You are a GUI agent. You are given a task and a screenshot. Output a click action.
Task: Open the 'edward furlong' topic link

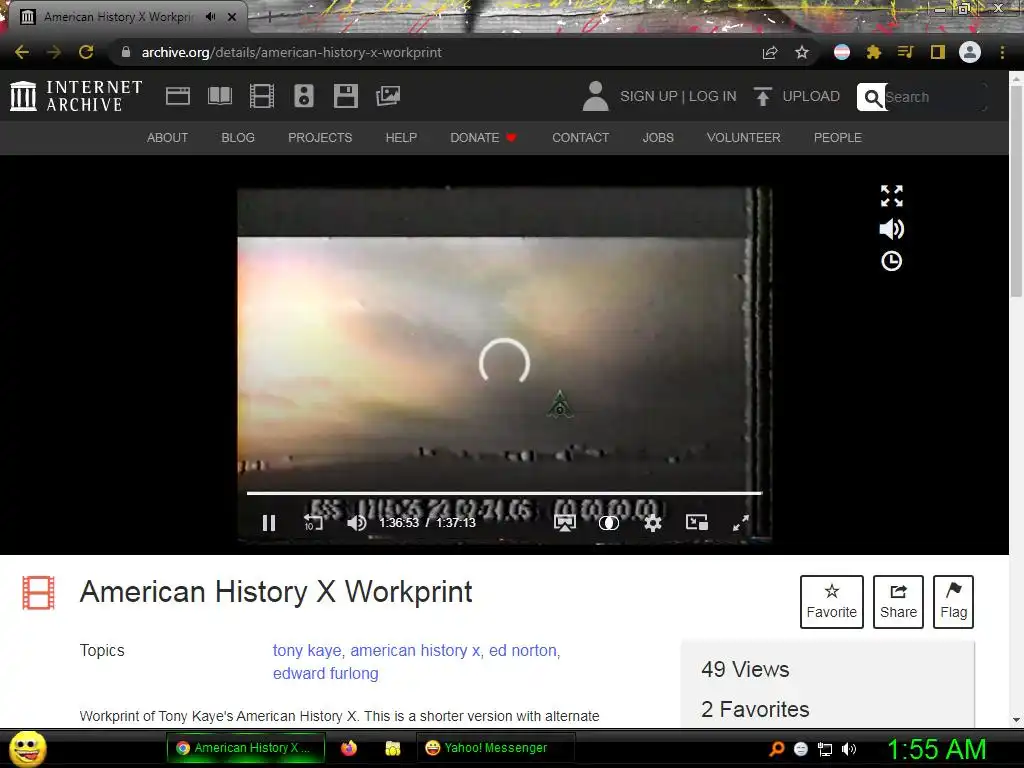pos(325,673)
